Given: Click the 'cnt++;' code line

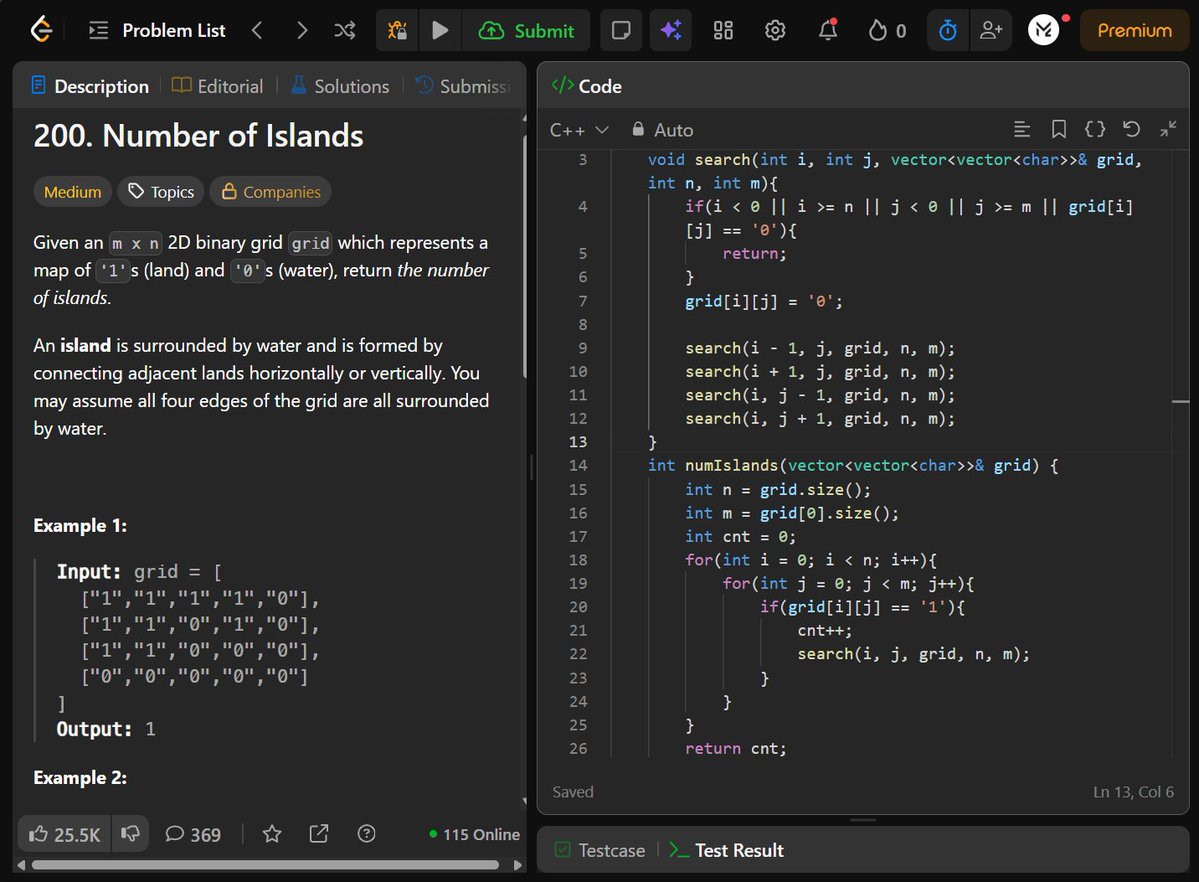Looking at the screenshot, I should click(x=824, y=631).
